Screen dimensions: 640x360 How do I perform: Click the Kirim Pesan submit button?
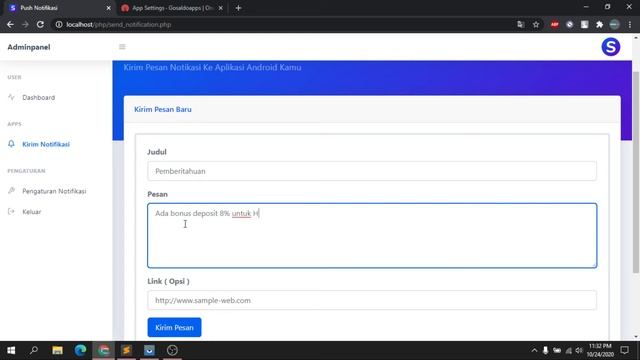[x=174, y=327]
